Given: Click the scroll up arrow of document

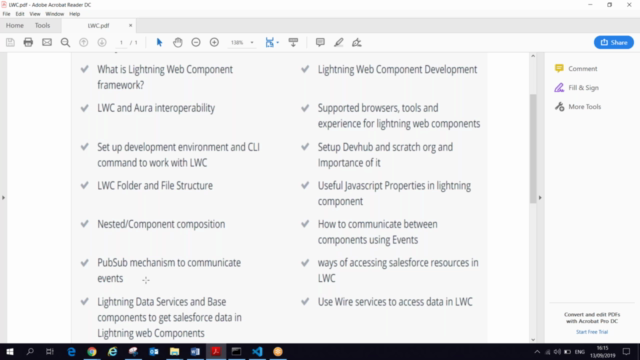Looking at the screenshot, I should 533,56.
